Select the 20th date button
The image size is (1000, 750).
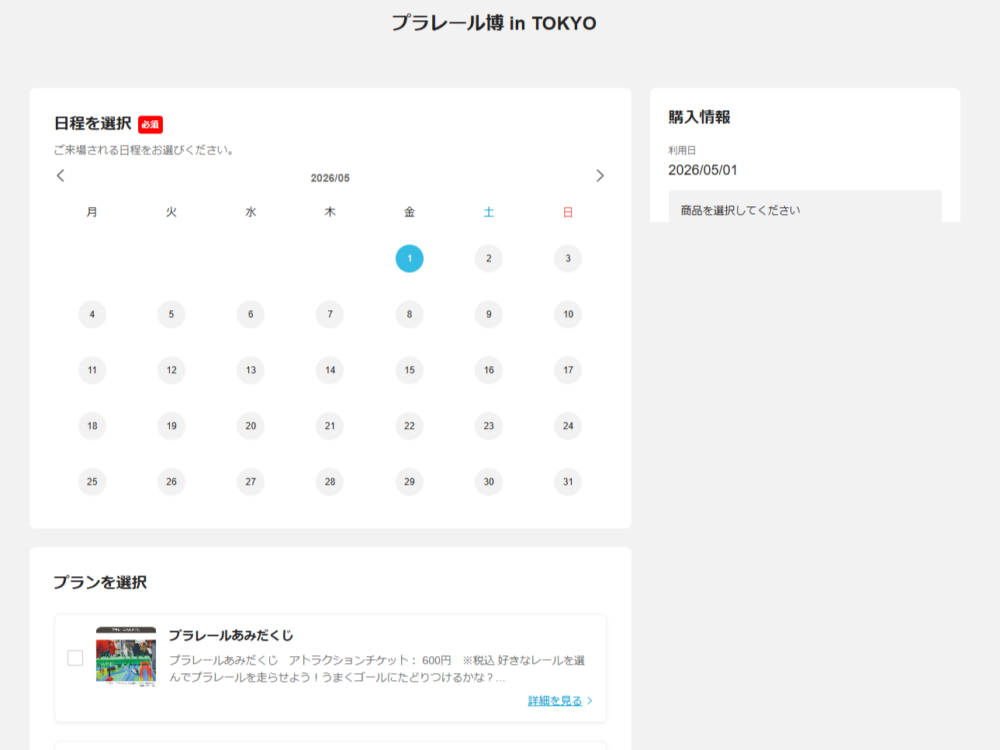pos(251,425)
